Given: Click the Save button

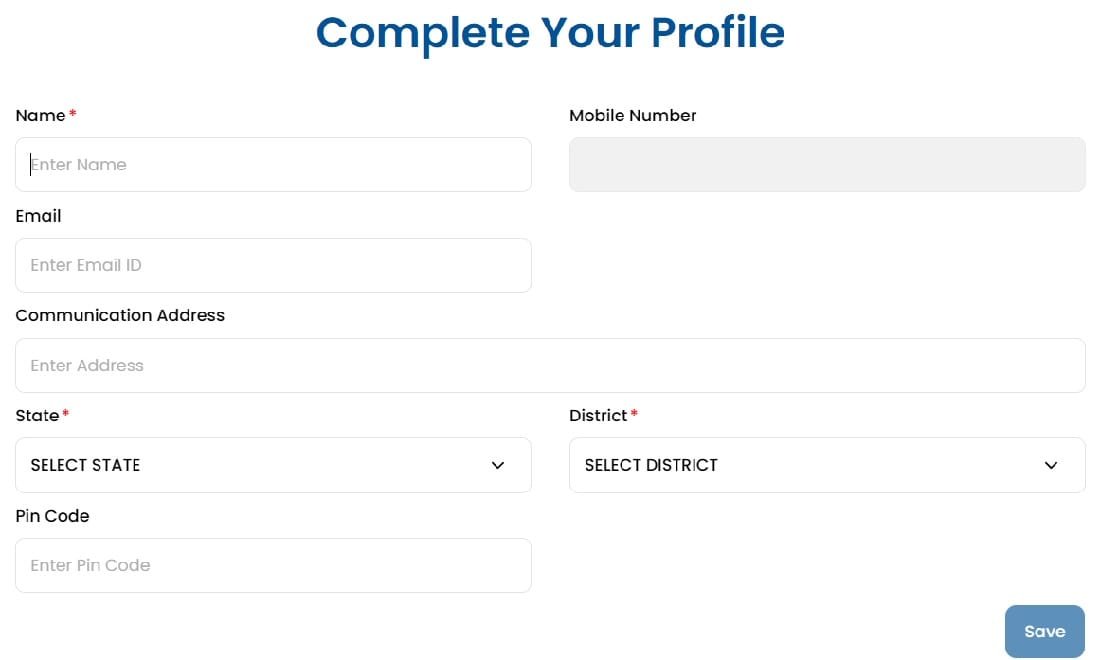Looking at the screenshot, I should 1044,631.
